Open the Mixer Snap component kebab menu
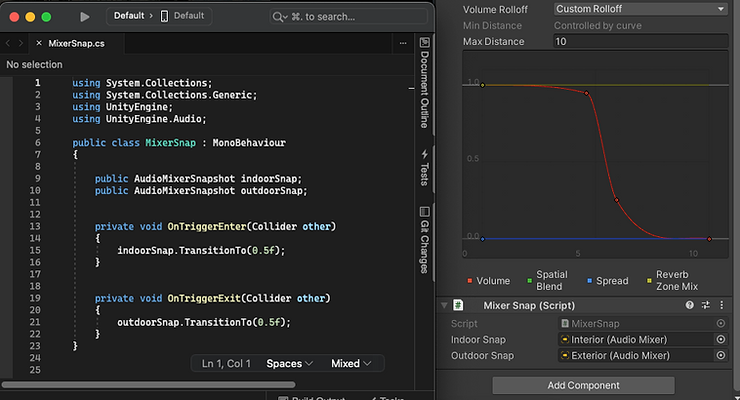Viewport: 740px width, 400px height. tap(722, 305)
